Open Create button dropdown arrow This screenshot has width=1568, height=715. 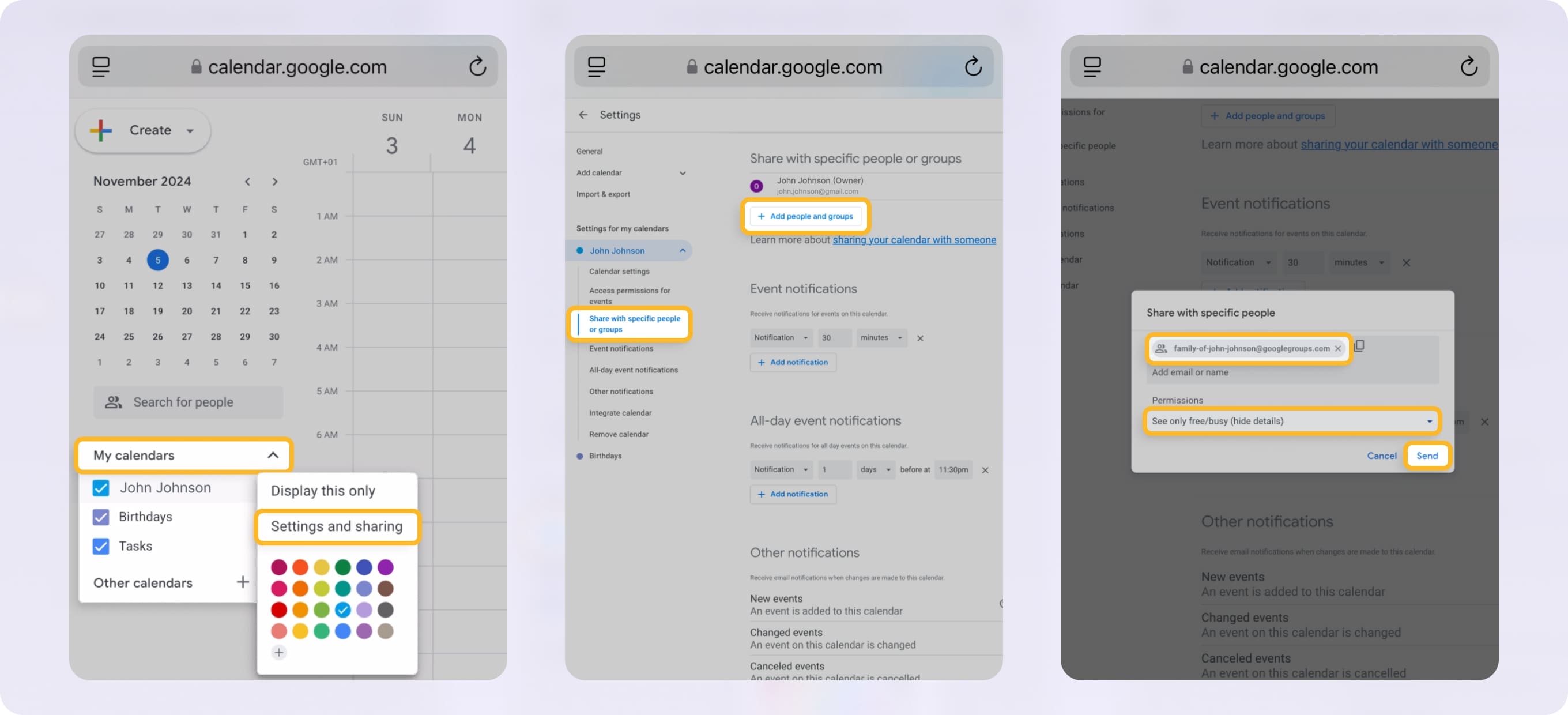(x=190, y=131)
